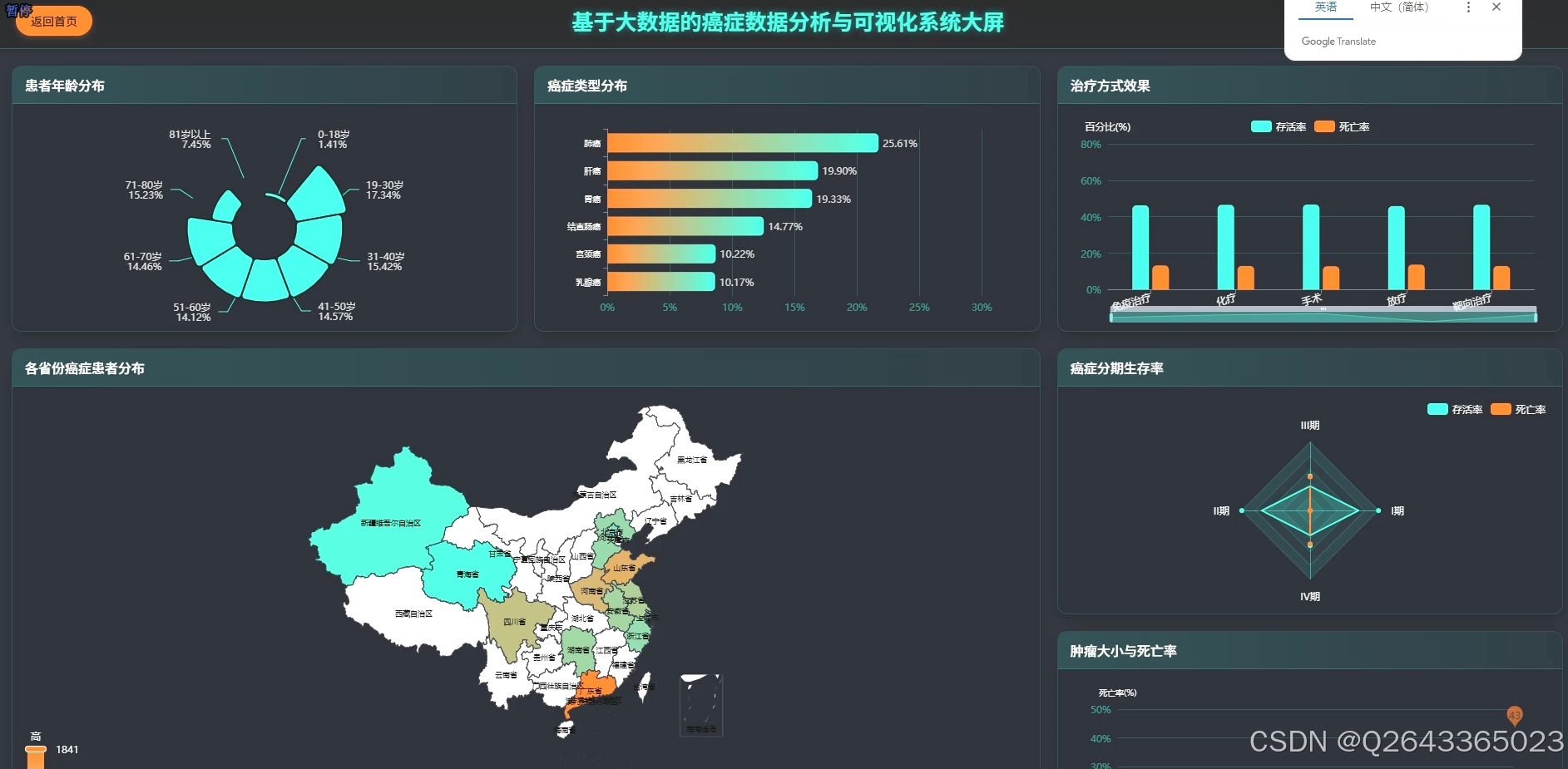
Task: Click the 81岁以上 7.45% label
Action: [190, 139]
